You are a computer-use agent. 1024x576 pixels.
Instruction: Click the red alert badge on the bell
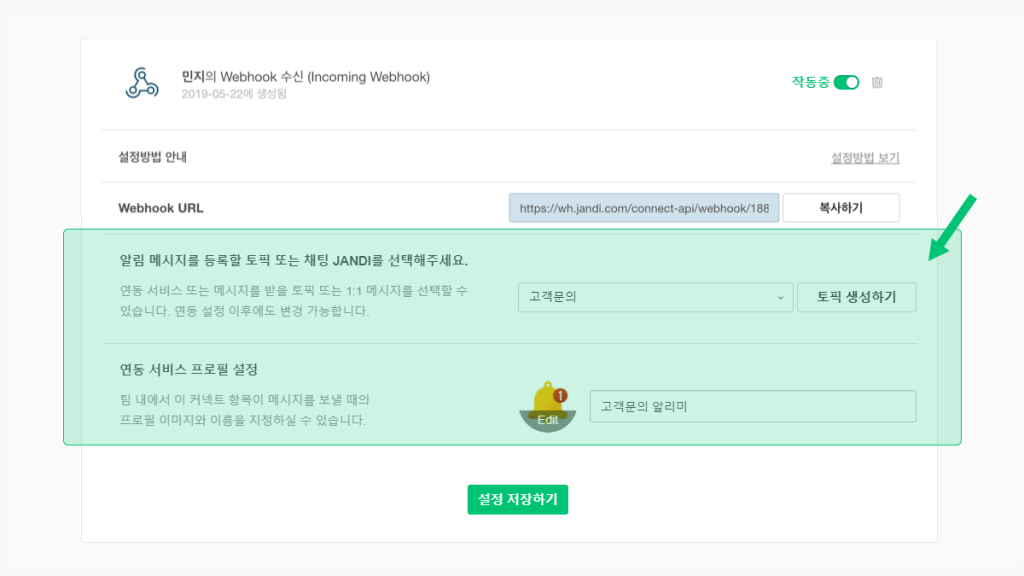coord(560,395)
